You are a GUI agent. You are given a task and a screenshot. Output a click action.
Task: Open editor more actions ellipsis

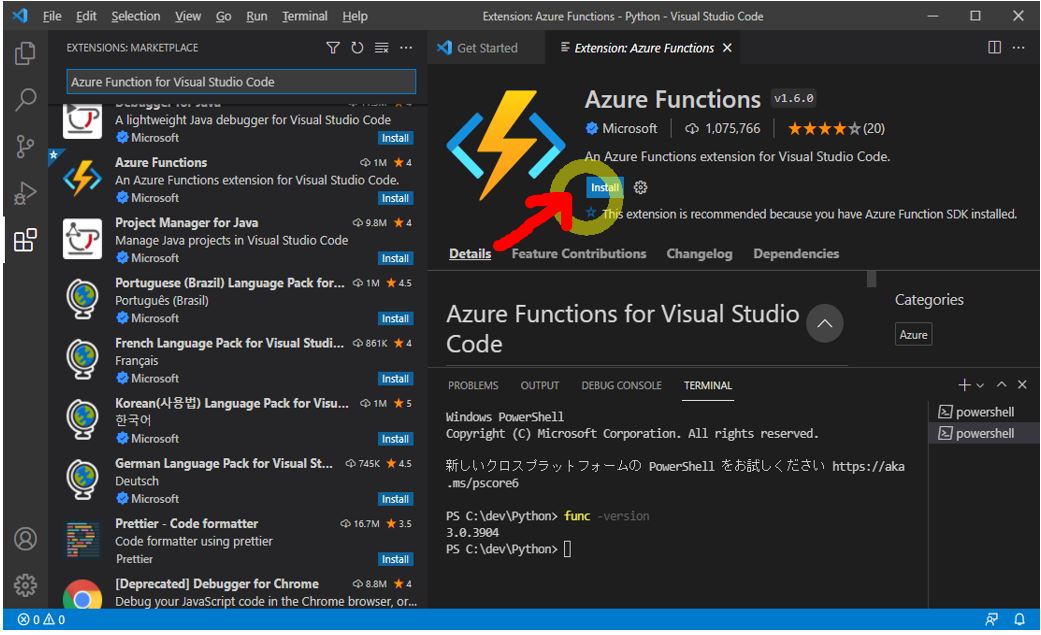1018,47
